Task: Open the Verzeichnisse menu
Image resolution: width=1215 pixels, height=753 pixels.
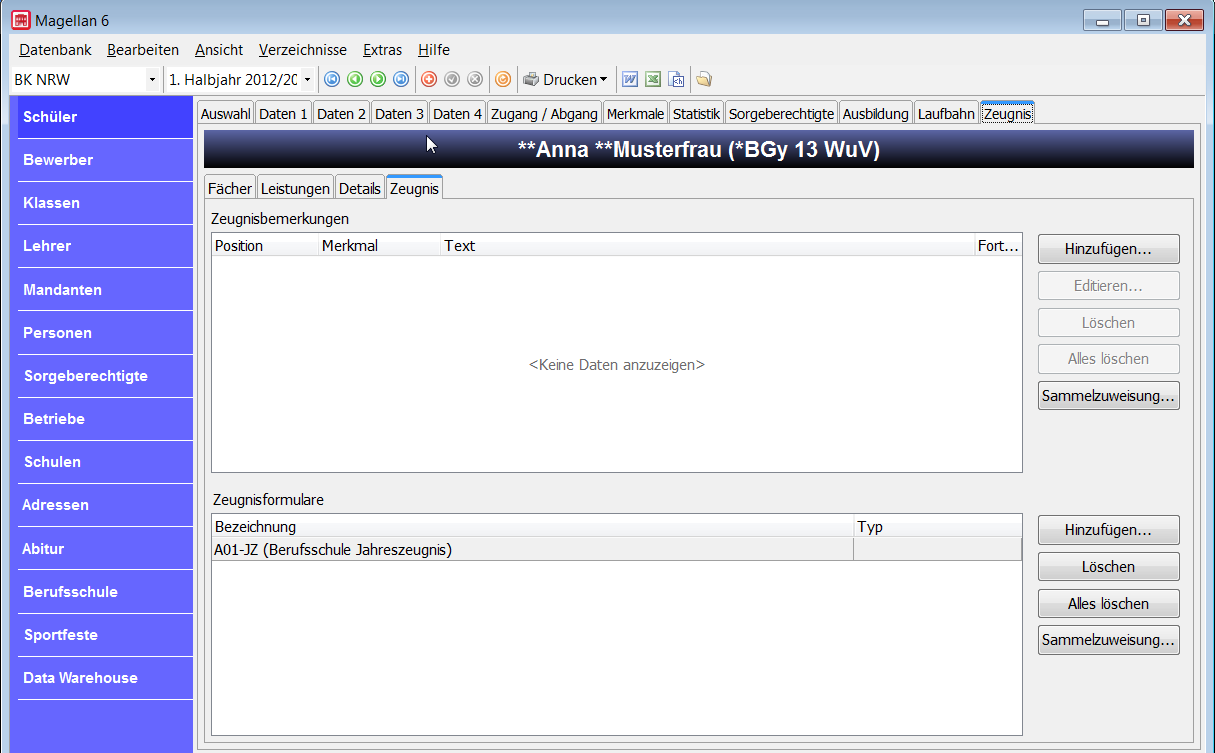Action: point(302,50)
